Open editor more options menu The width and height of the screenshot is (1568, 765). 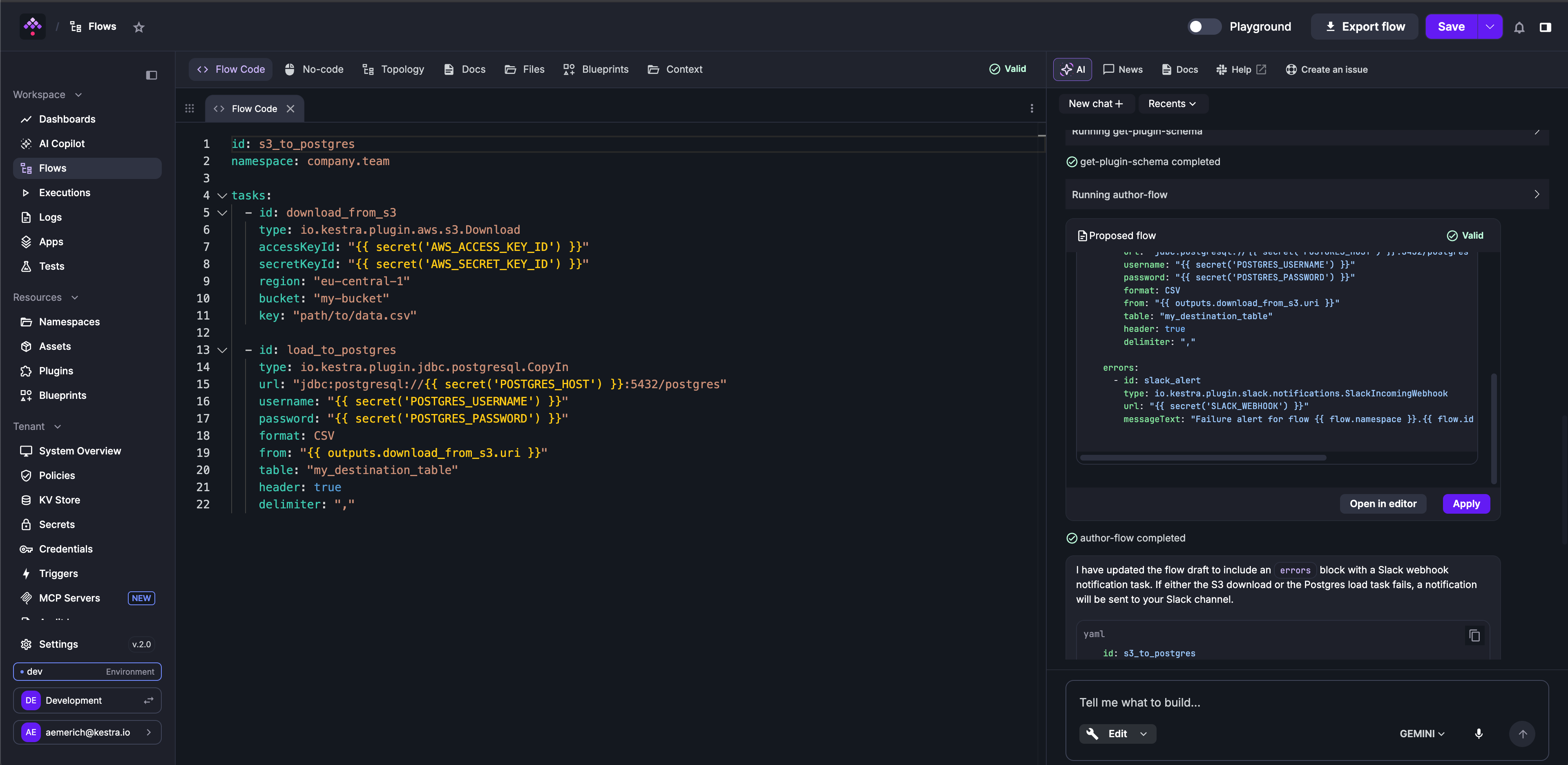[1032, 108]
